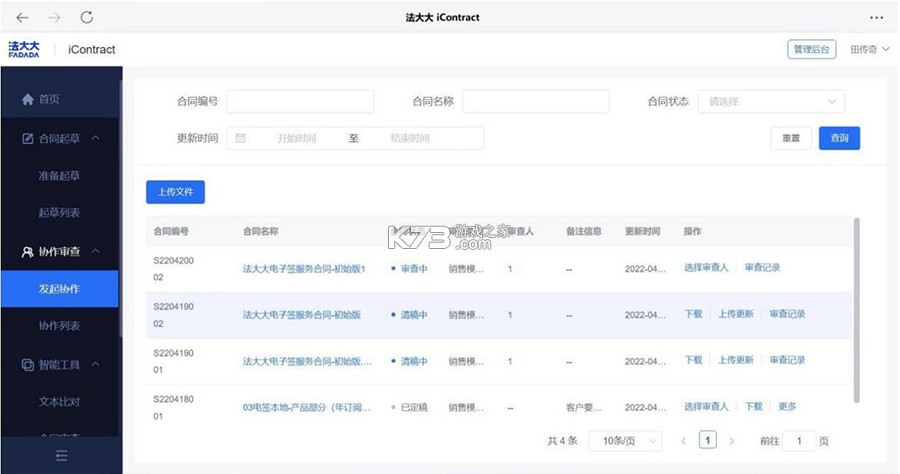Collapse the 协作审查 menu chevron
This screenshot has height=474, width=900.
click(x=96, y=251)
